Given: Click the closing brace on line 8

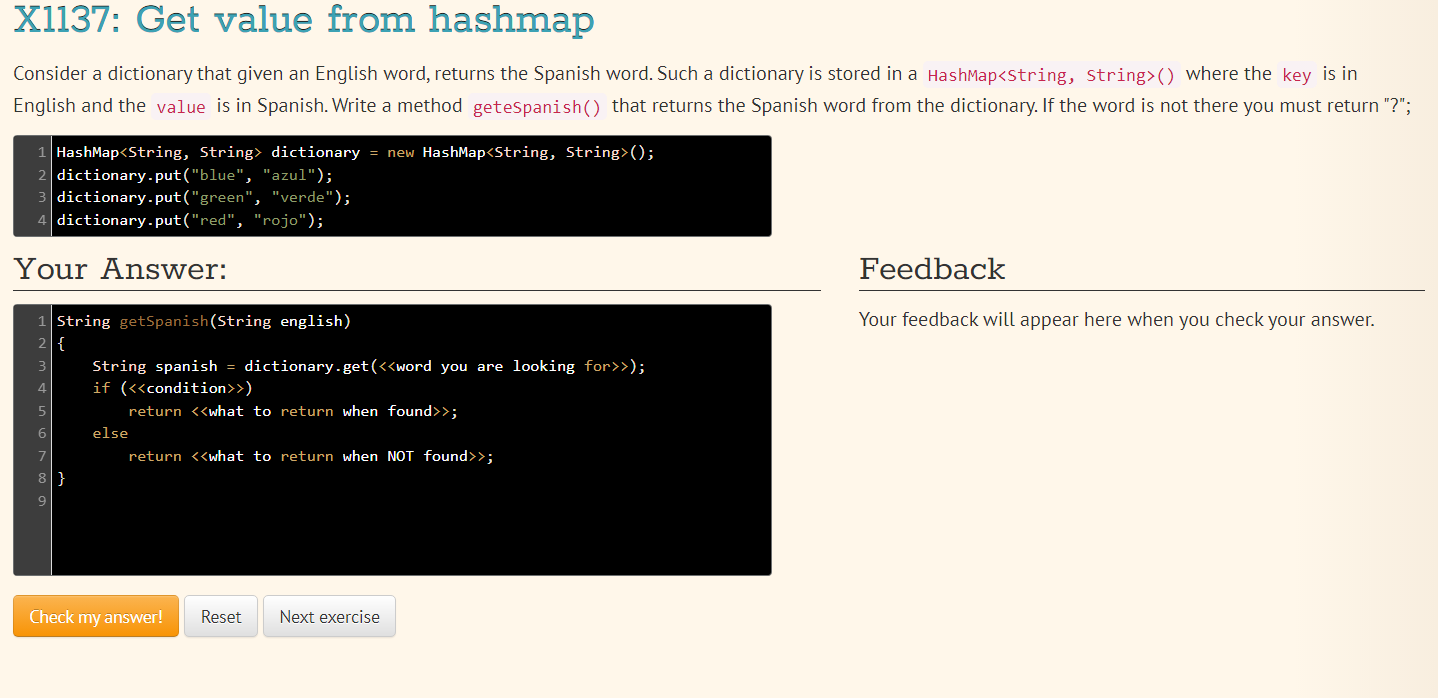Looking at the screenshot, I should tap(61, 478).
